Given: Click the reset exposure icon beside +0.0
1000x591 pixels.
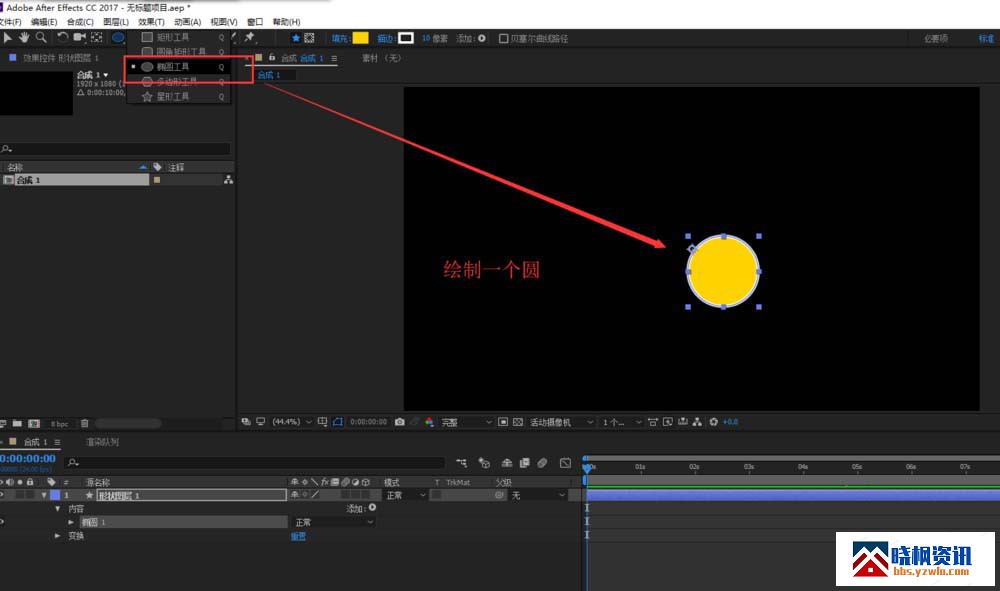Looking at the screenshot, I should (714, 422).
